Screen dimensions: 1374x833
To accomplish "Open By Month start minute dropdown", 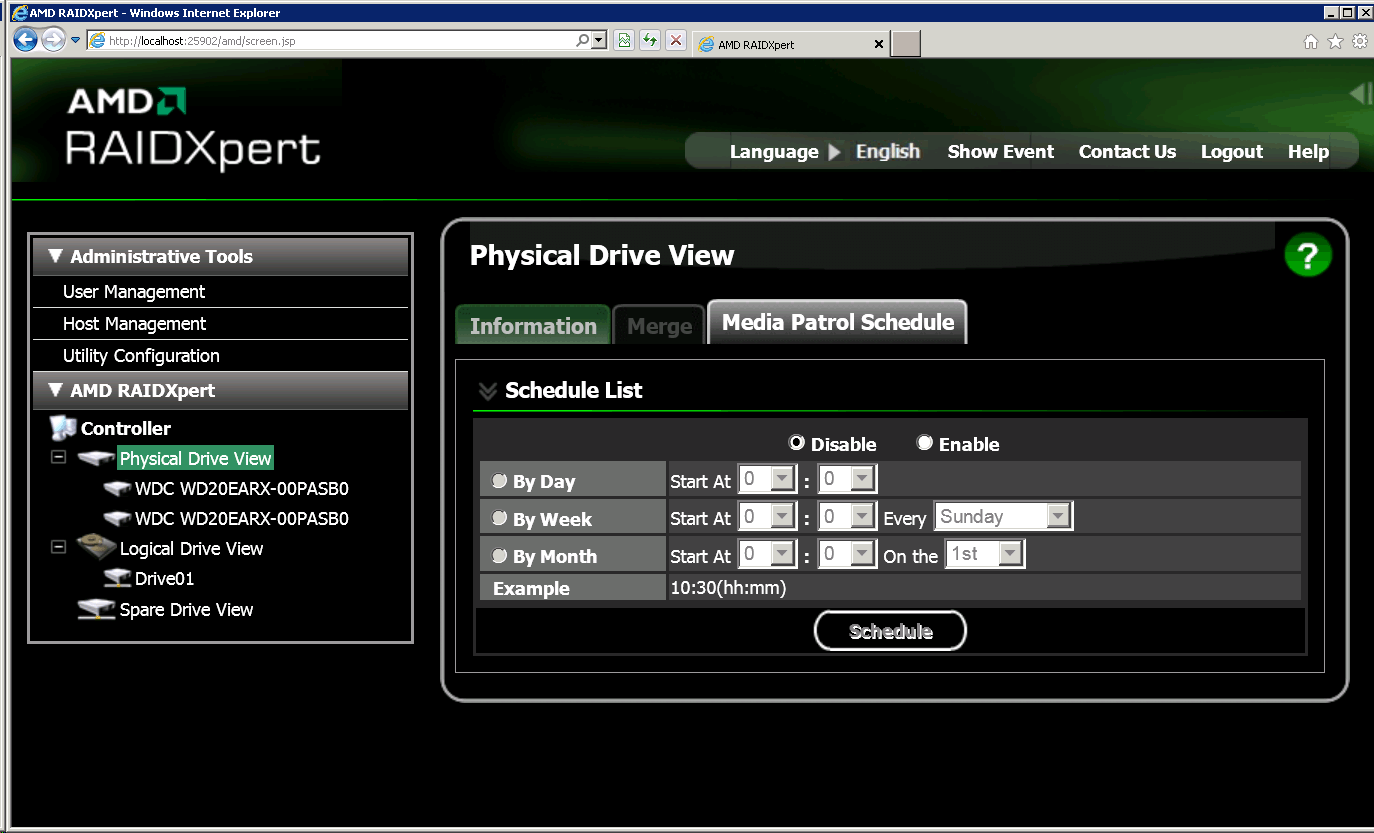I will click(x=847, y=553).
